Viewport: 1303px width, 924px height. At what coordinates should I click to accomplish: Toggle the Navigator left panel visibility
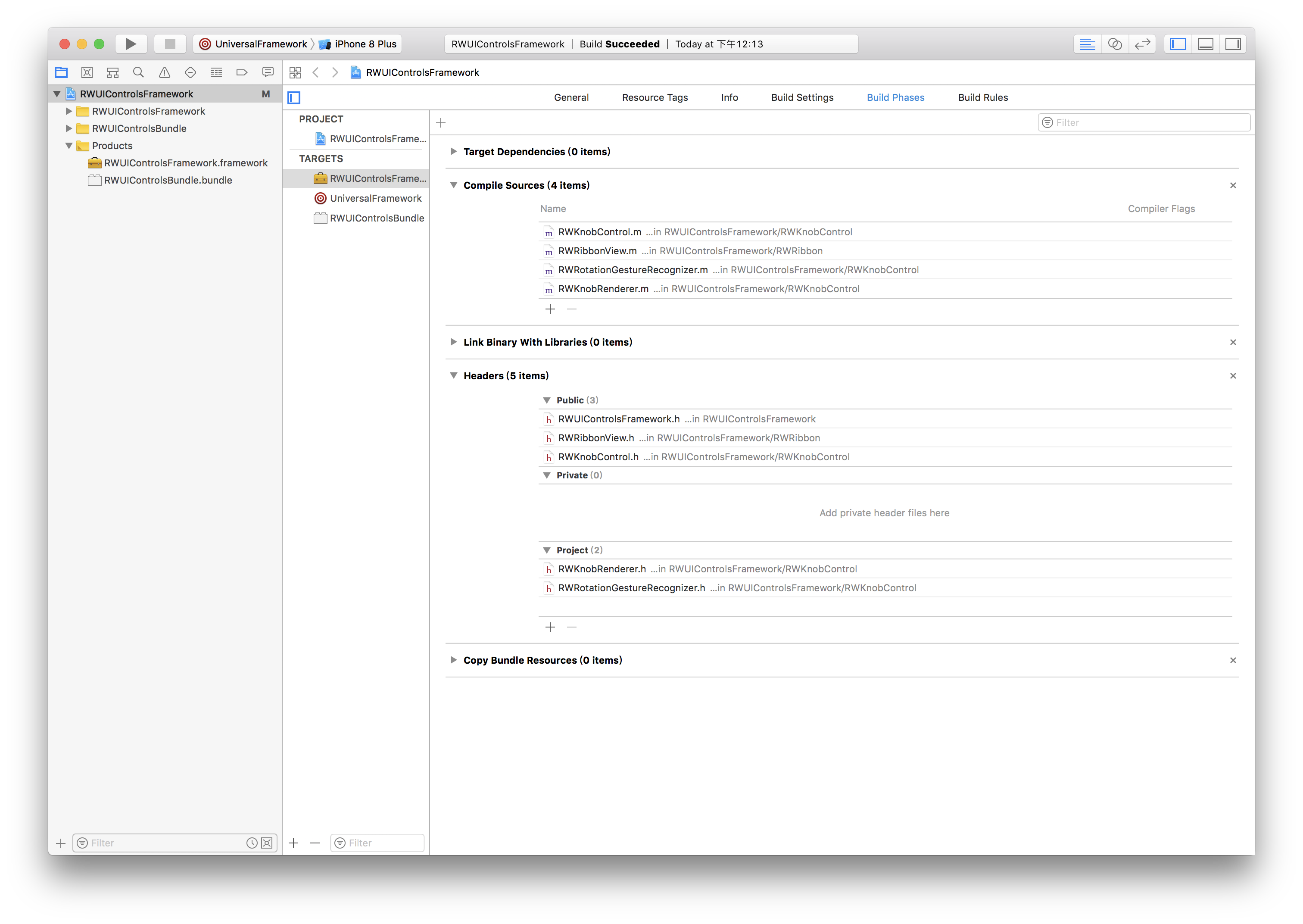point(1178,44)
